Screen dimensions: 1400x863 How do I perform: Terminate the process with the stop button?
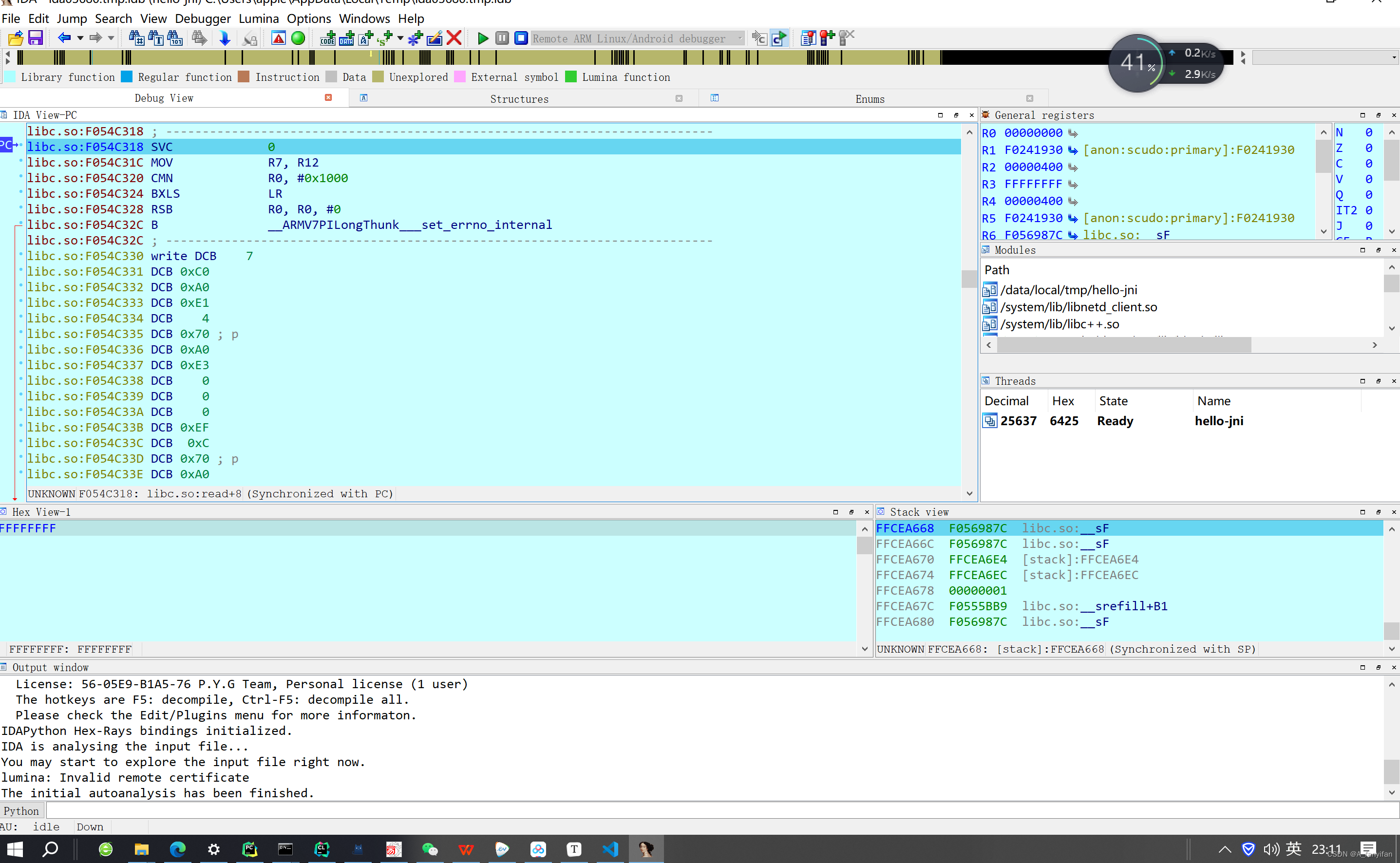[x=521, y=38]
